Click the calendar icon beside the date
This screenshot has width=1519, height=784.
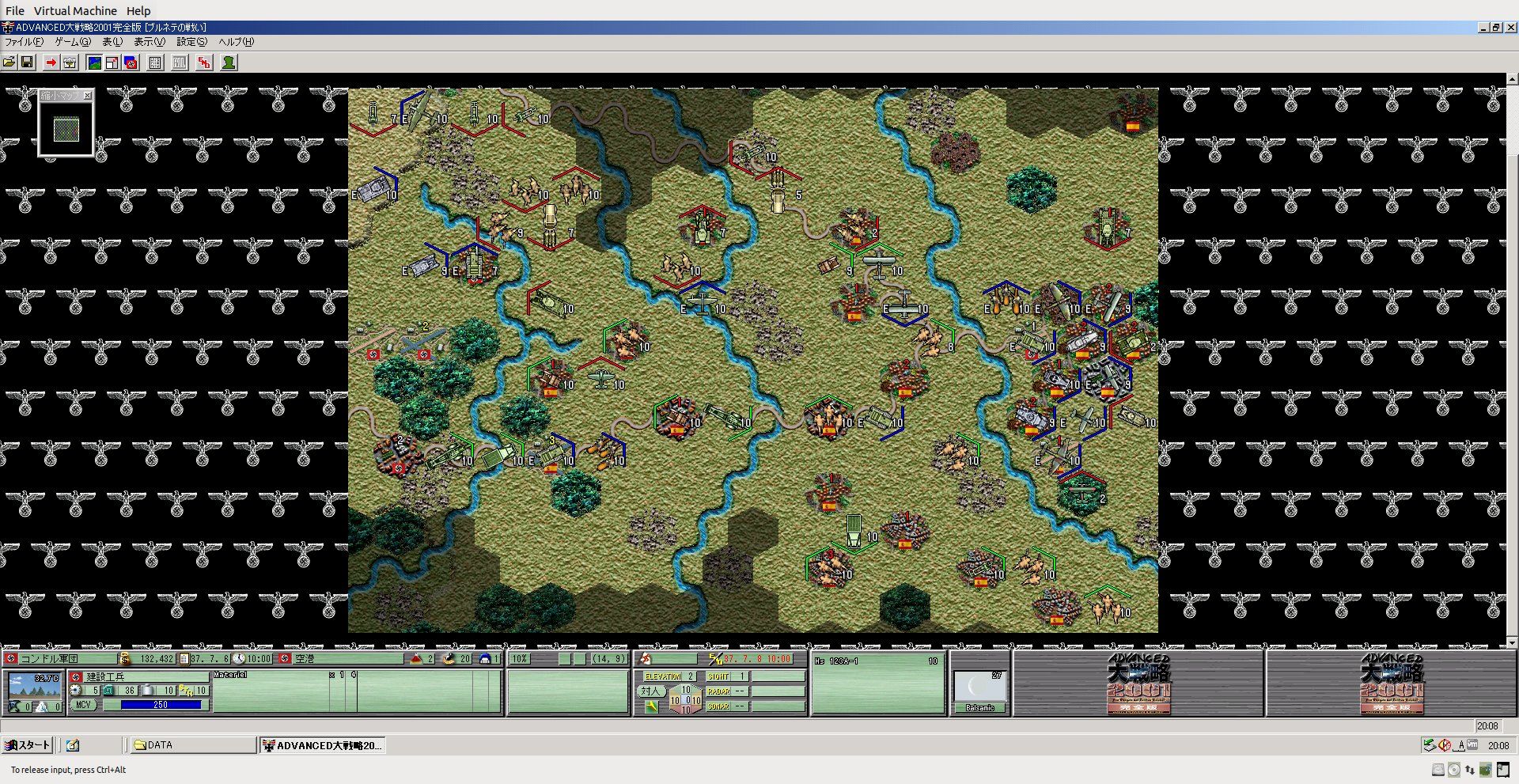[x=184, y=658]
